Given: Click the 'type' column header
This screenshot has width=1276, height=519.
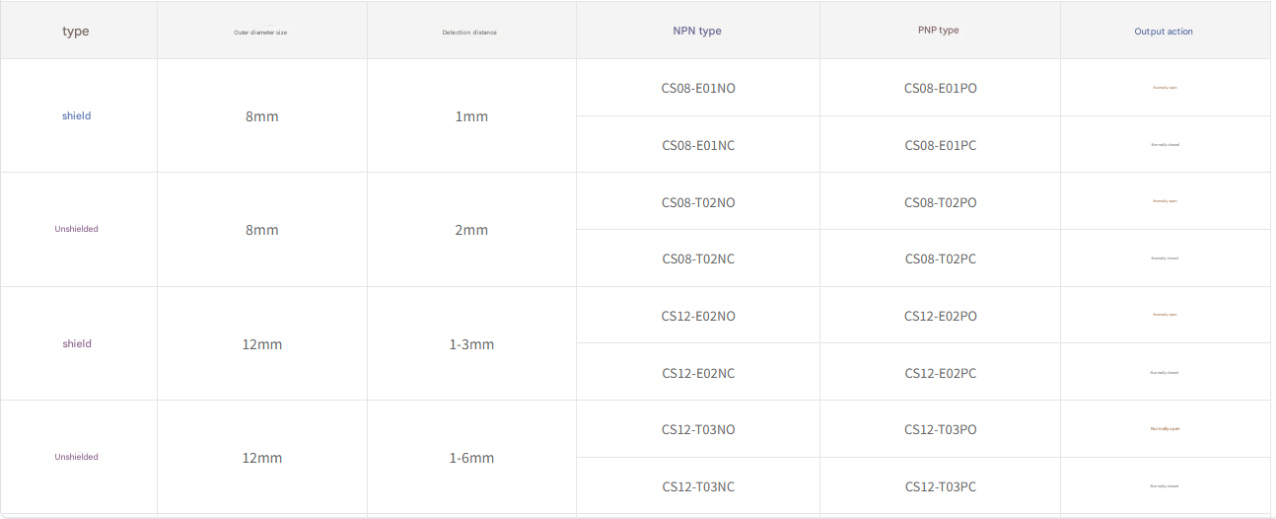Looking at the screenshot, I should point(76,31).
